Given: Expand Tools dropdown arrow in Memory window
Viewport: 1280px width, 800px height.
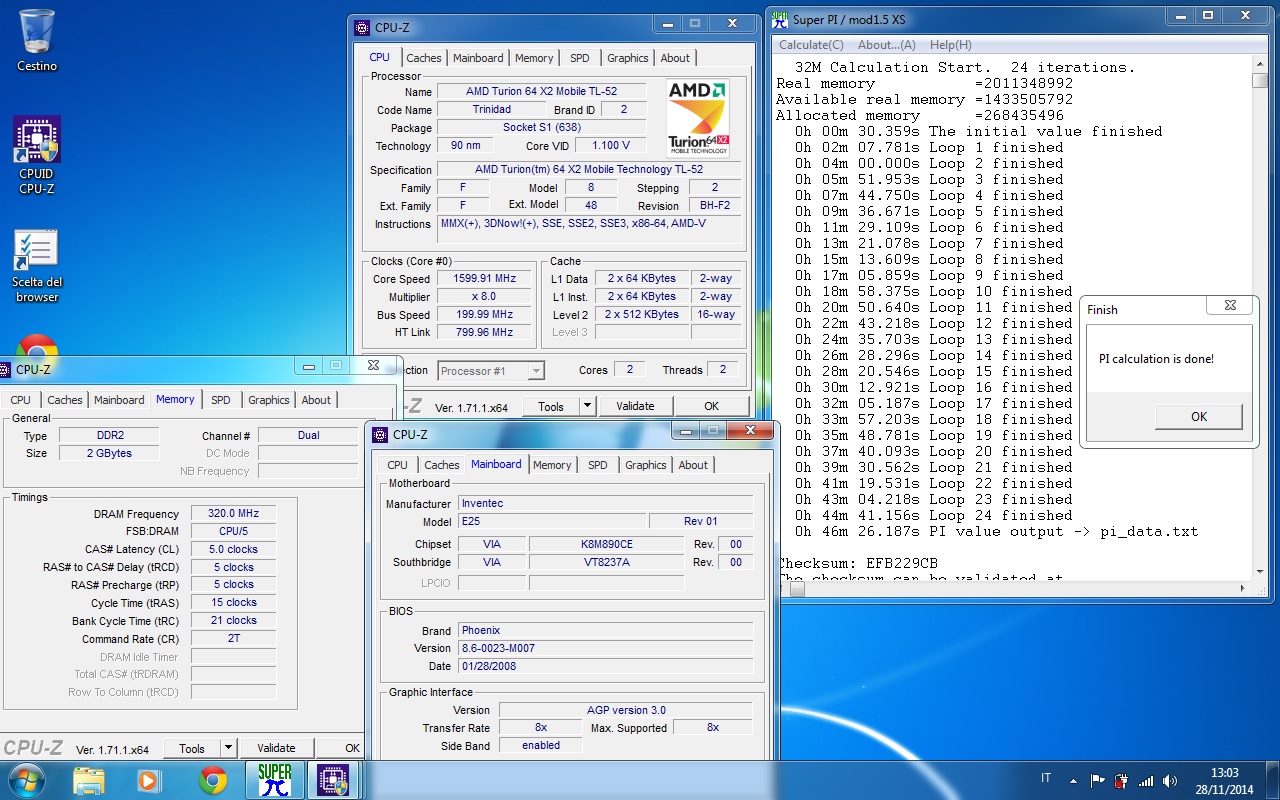Looking at the screenshot, I should [x=228, y=748].
